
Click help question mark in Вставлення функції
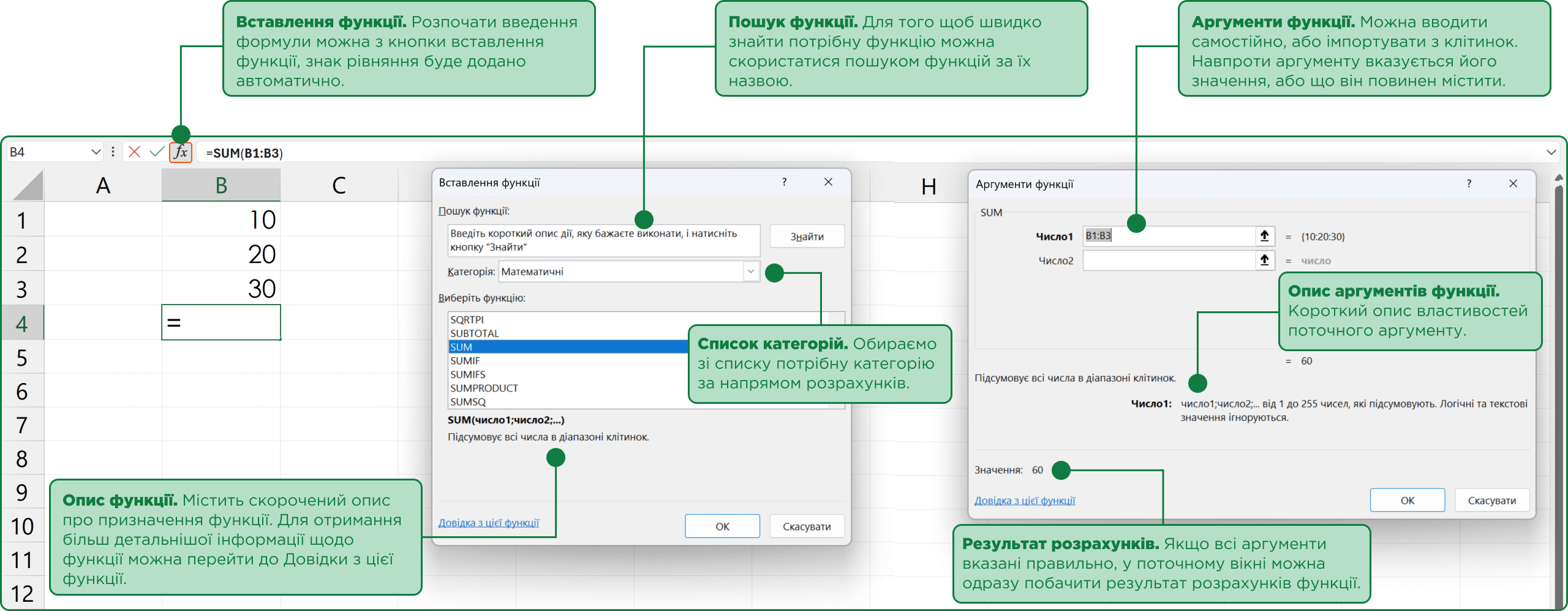point(784,182)
